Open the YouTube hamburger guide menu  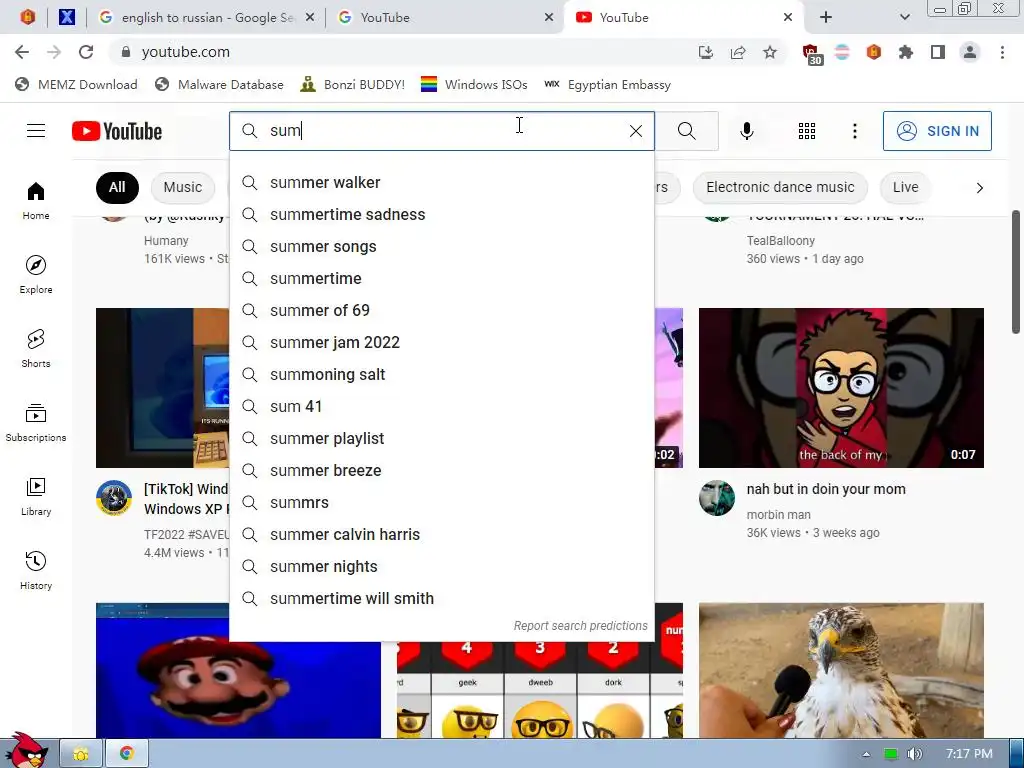36,131
